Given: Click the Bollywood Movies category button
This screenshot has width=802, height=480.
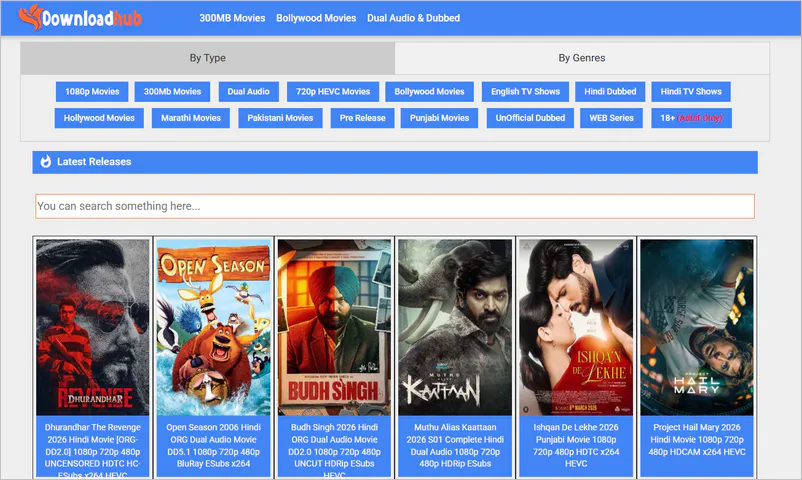Looking at the screenshot, I should coord(429,92).
